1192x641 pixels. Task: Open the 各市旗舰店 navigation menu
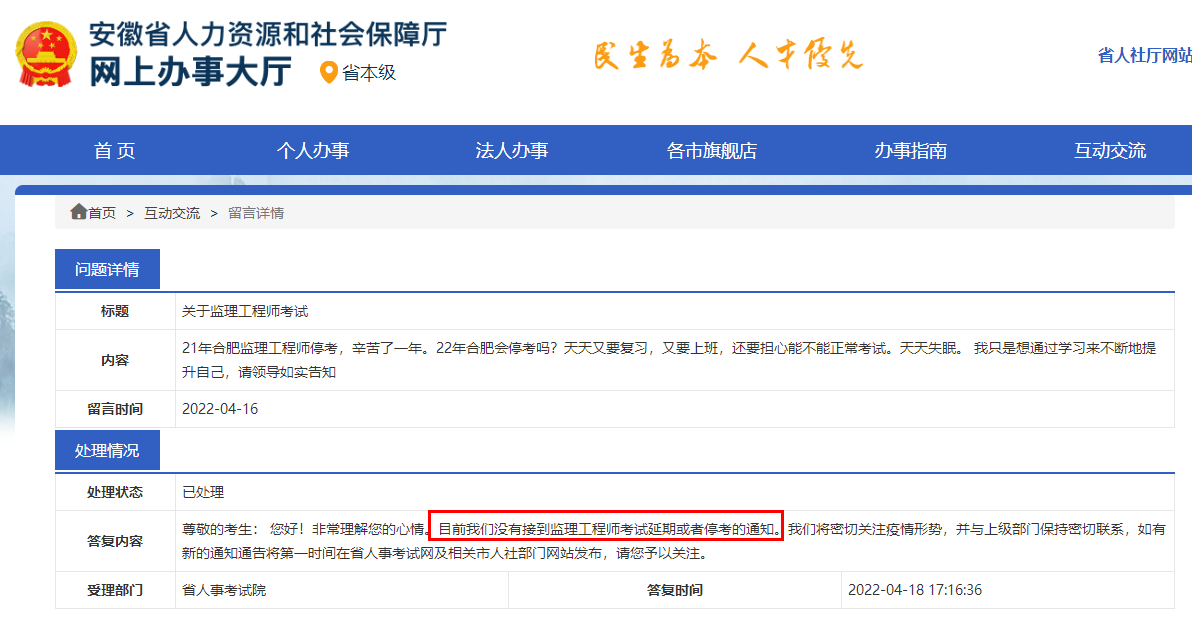pyautogui.click(x=716, y=149)
